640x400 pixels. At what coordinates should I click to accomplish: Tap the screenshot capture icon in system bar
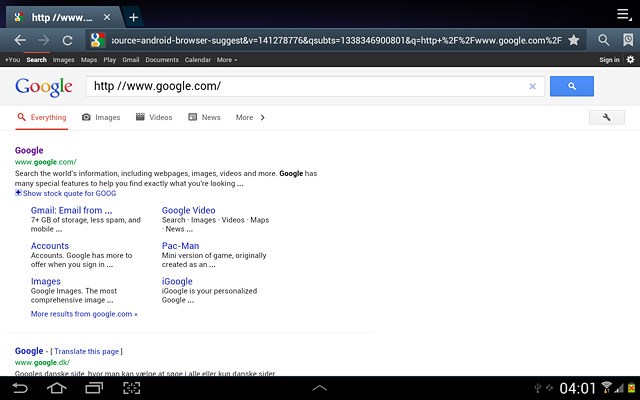point(131,388)
